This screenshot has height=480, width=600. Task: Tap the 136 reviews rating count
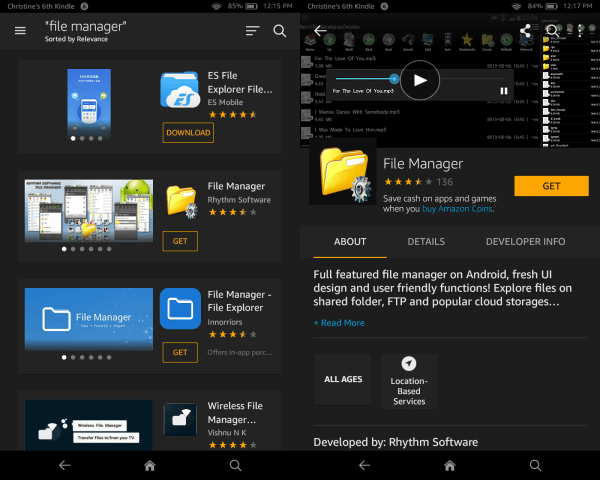[445, 182]
